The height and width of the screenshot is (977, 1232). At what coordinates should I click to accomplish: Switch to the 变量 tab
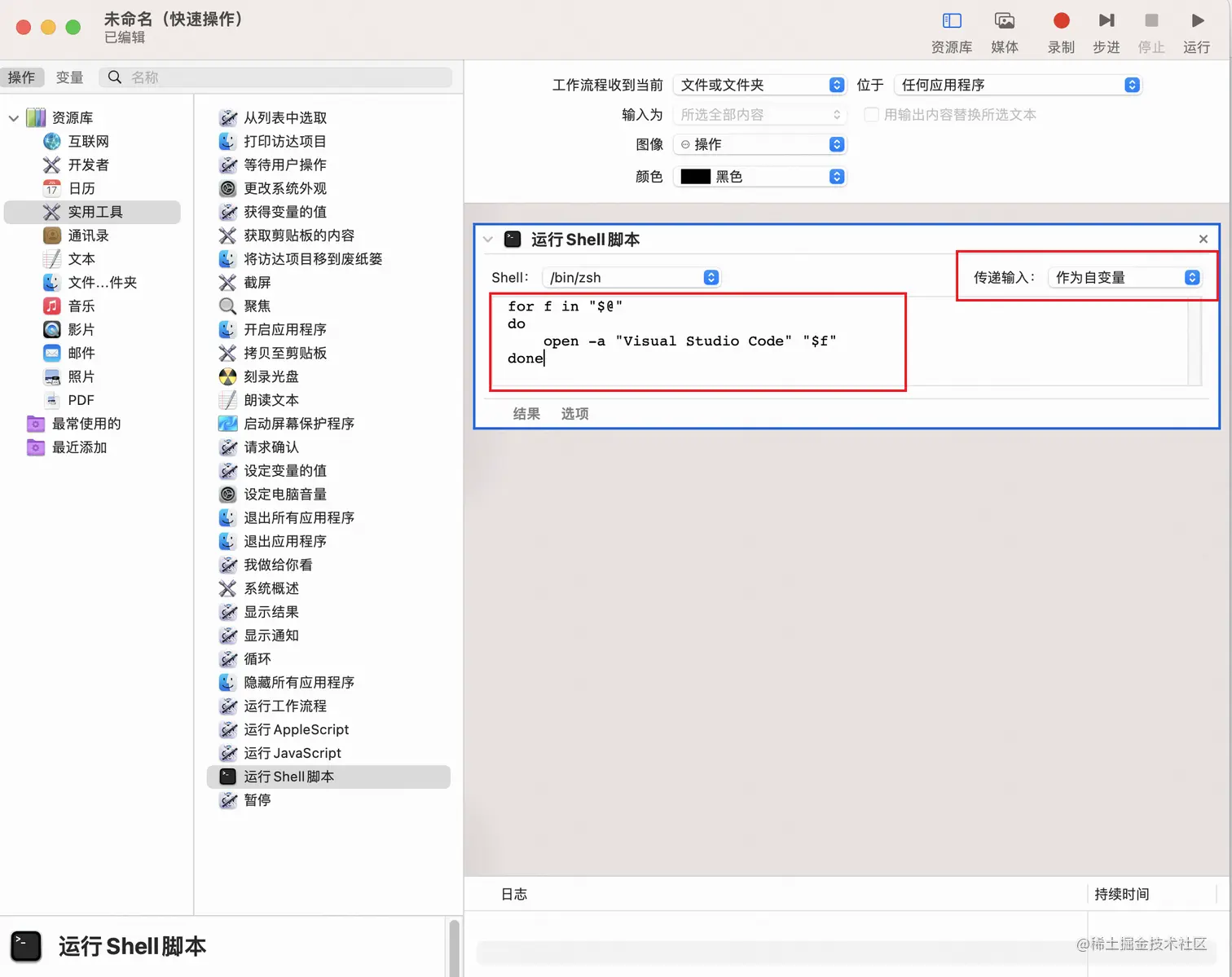[x=69, y=77]
